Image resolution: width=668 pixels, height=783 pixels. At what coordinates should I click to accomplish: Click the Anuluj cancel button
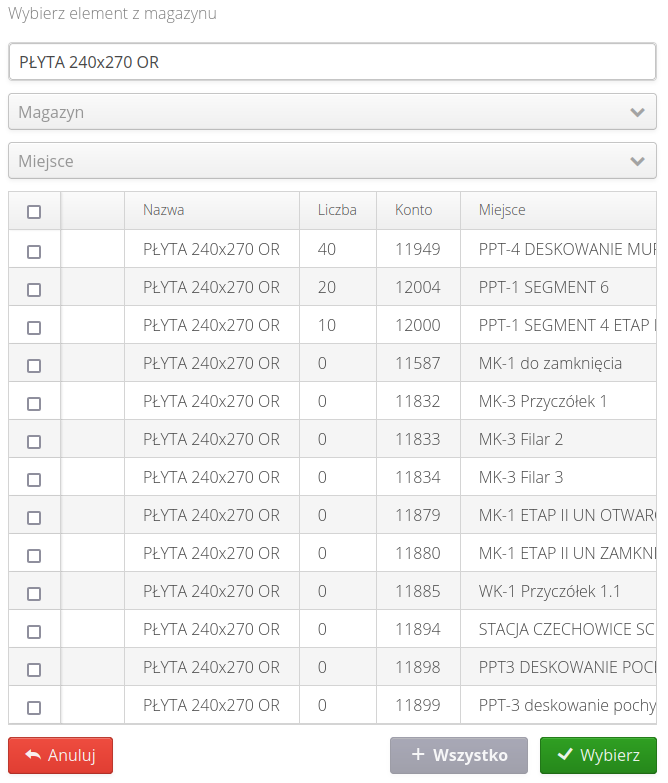point(60,755)
